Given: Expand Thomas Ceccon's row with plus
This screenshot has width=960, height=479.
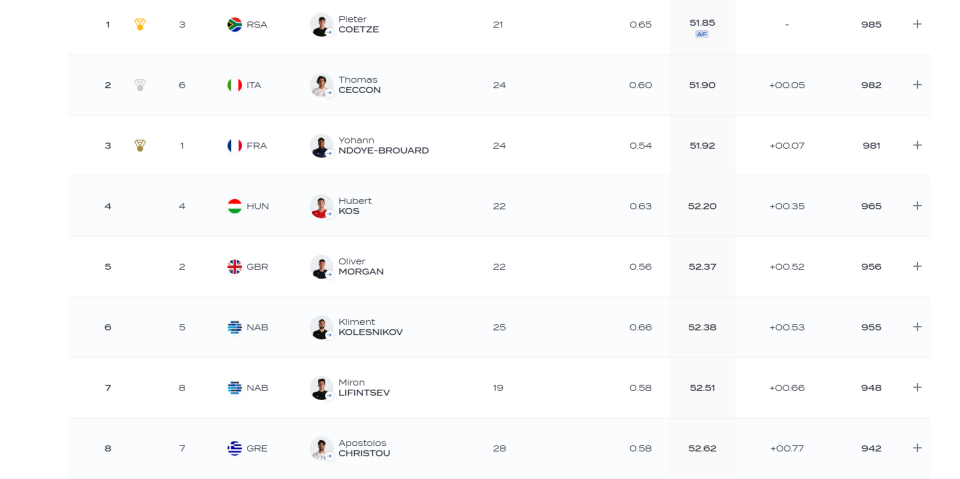Looking at the screenshot, I should tap(917, 85).
